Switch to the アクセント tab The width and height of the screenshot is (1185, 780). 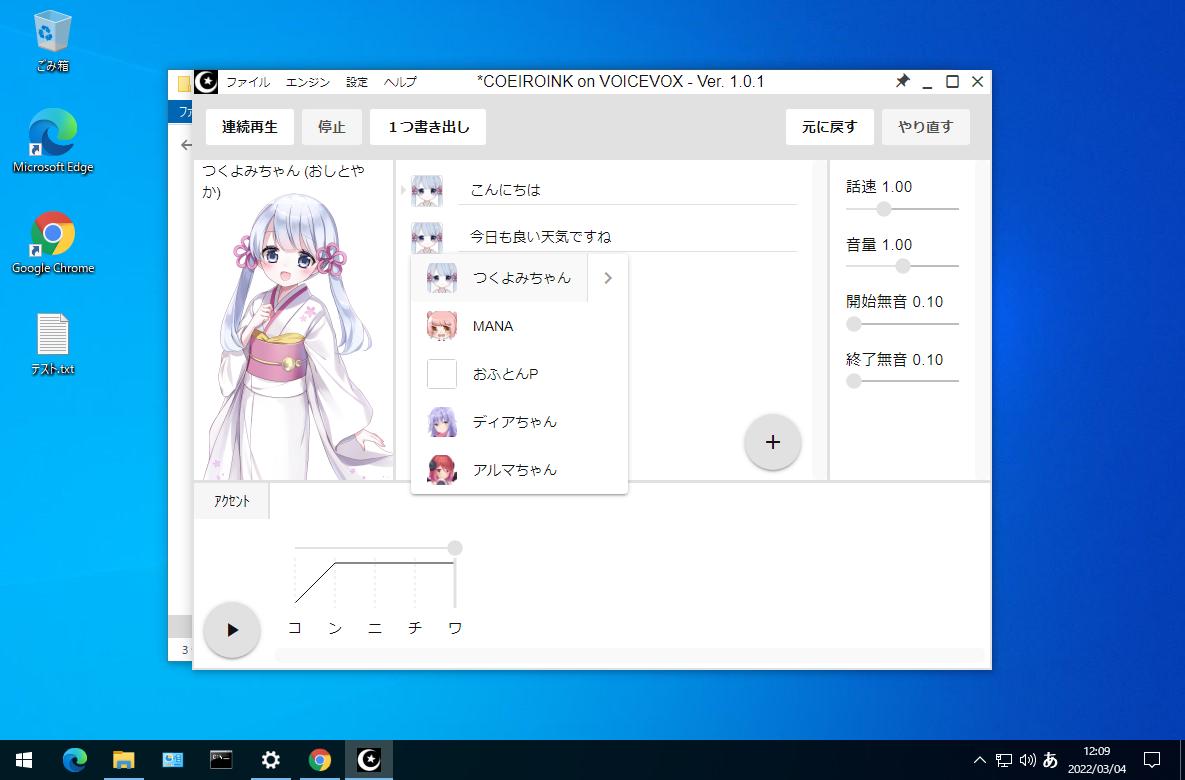231,501
